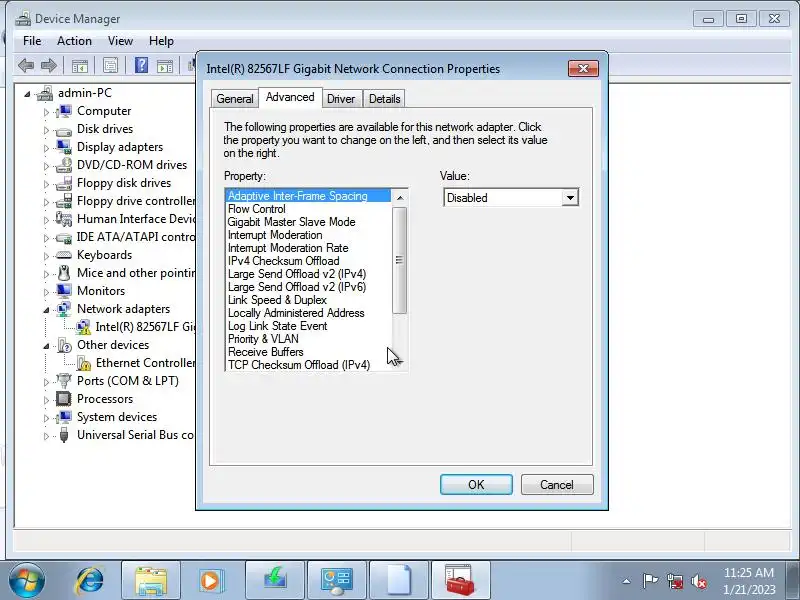Click the muted volume tray icon

(x=699, y=581)
